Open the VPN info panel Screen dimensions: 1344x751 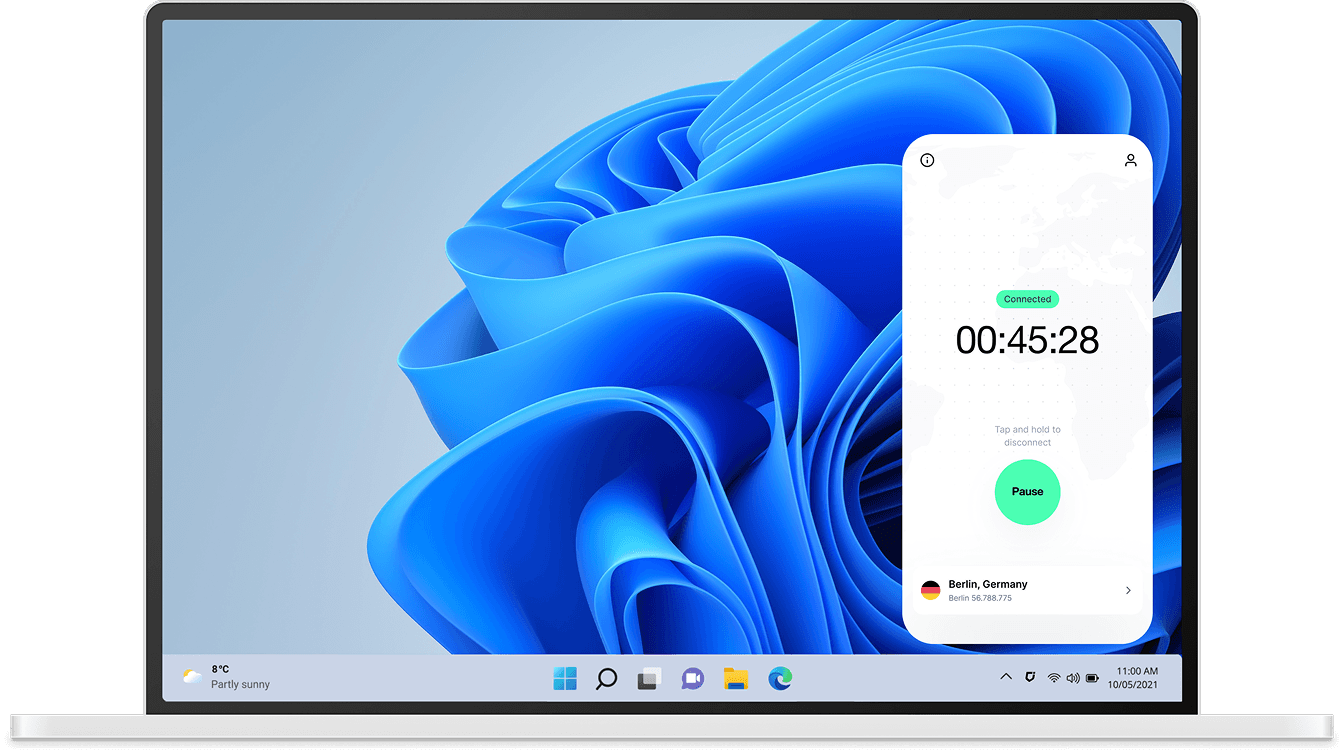pos(927,160)
